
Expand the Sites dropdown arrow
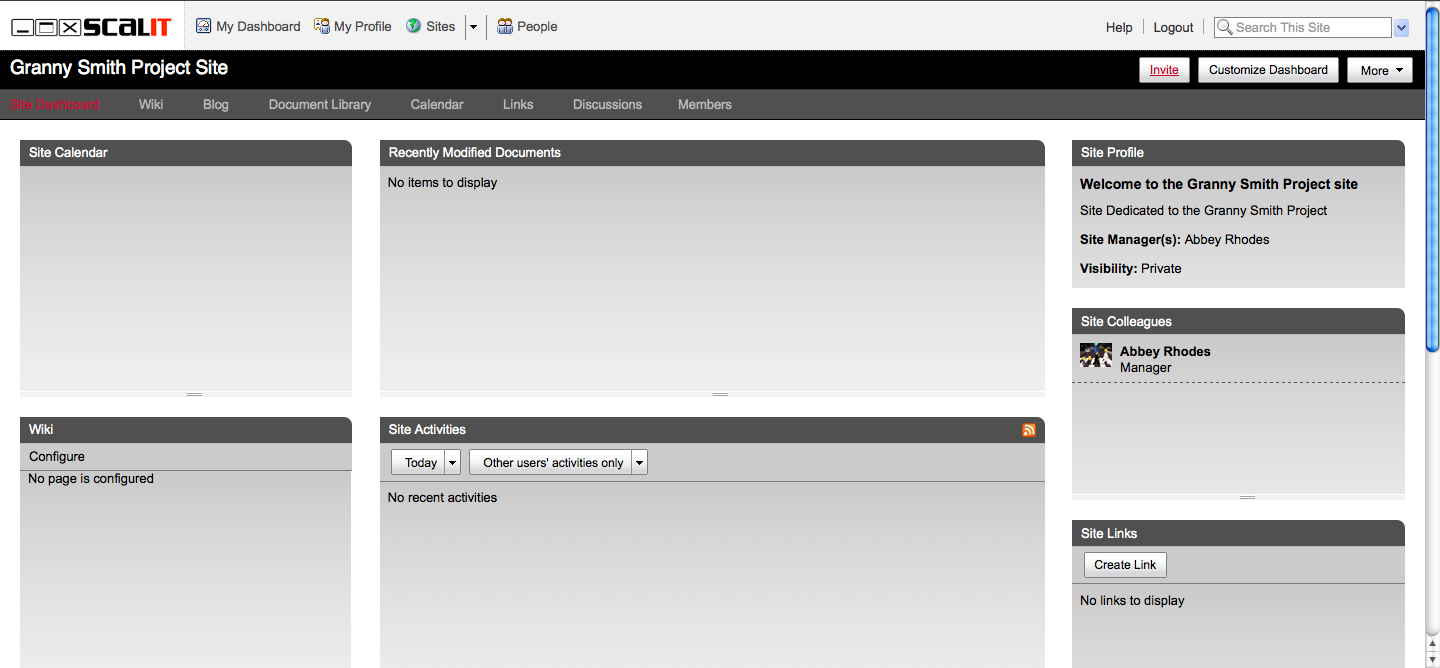tap(473, 27)
